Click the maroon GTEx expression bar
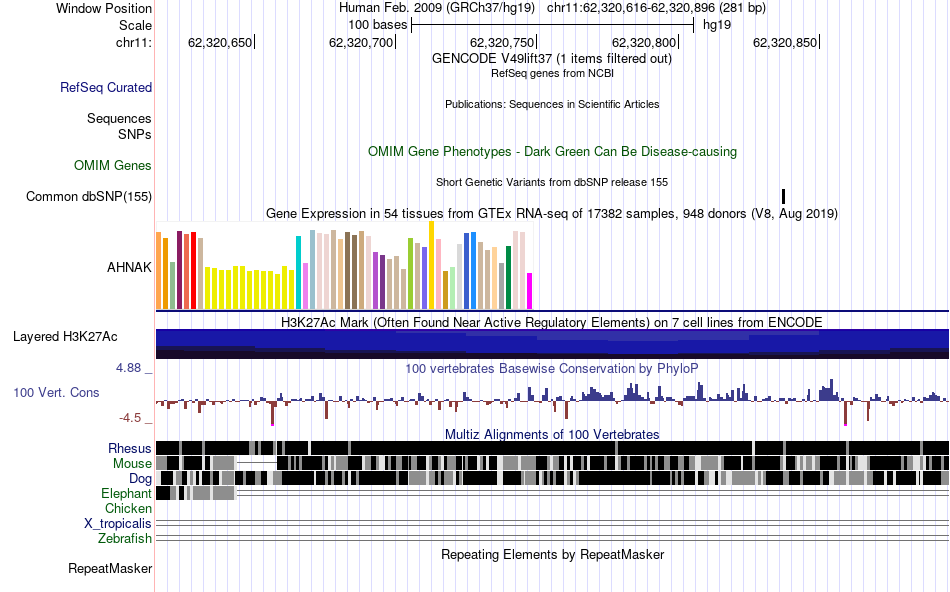The width and height of the screenshot is (950, 592). pos(179,270)
